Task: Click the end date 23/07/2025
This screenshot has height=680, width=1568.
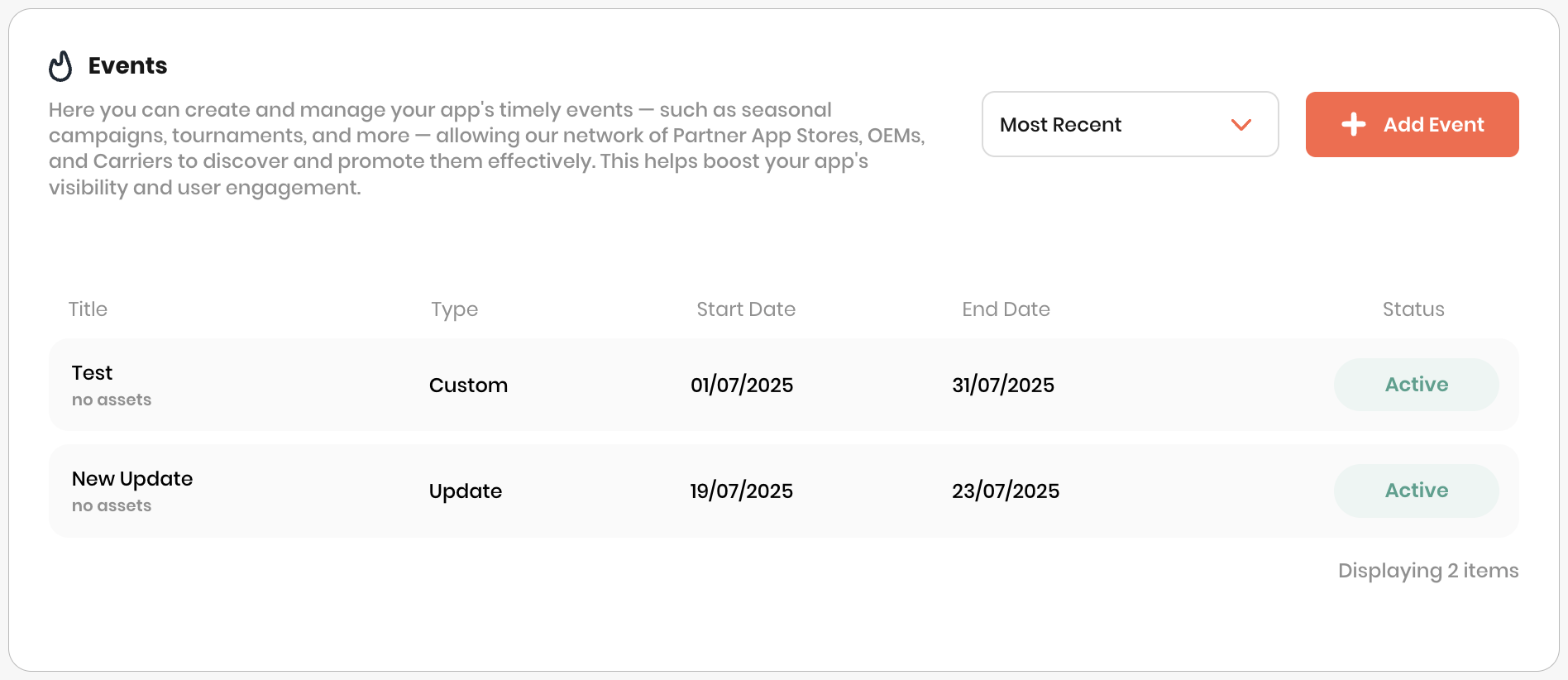Action: click(1006, 491)
